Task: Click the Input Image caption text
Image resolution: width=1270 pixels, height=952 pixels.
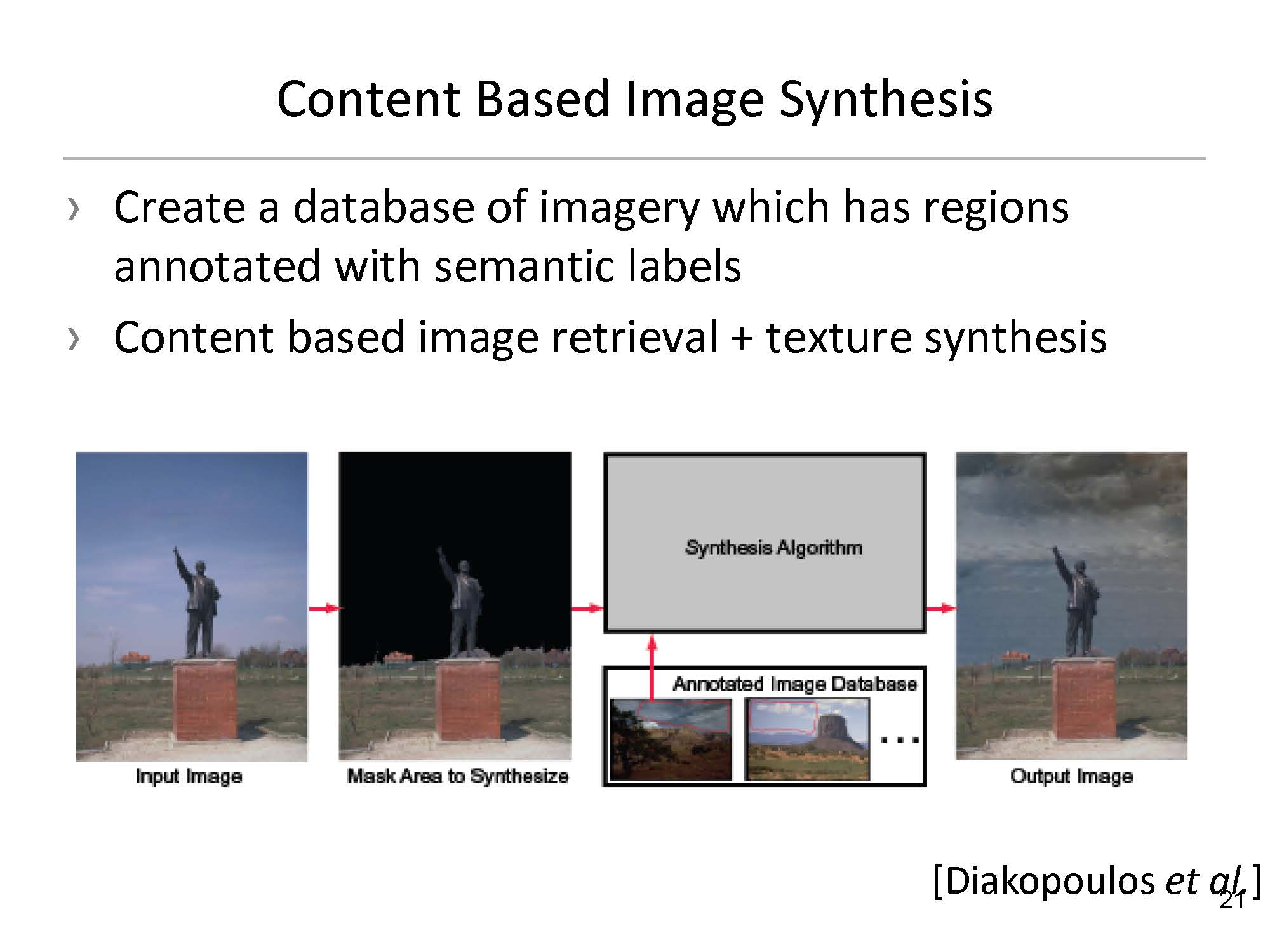Action: [189, 776]
